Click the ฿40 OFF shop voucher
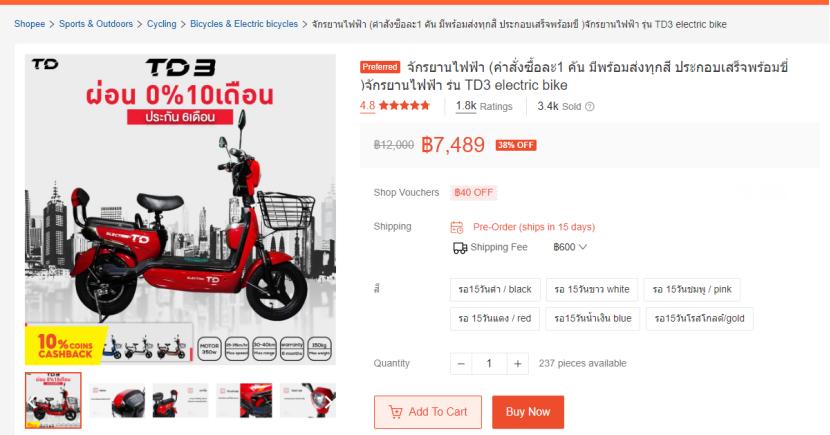Image resolution: width=830 pixels, height=435 pixels. coord(474,193)
